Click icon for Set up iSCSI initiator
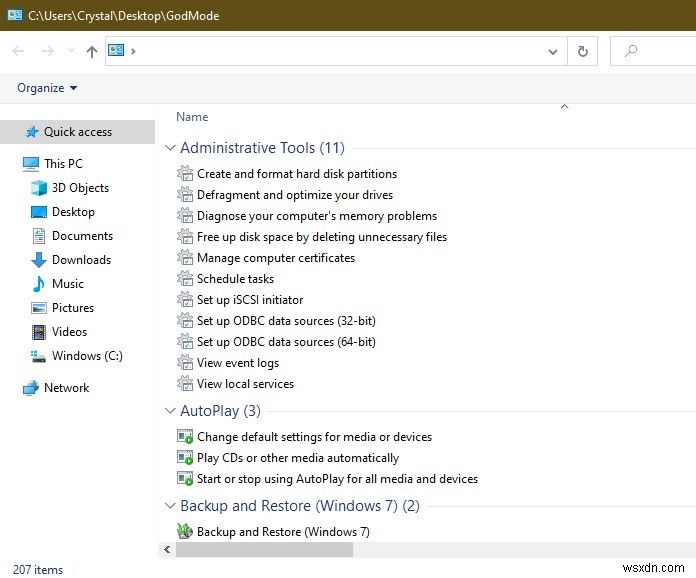696x578 pixels. [x=185, y=300]
